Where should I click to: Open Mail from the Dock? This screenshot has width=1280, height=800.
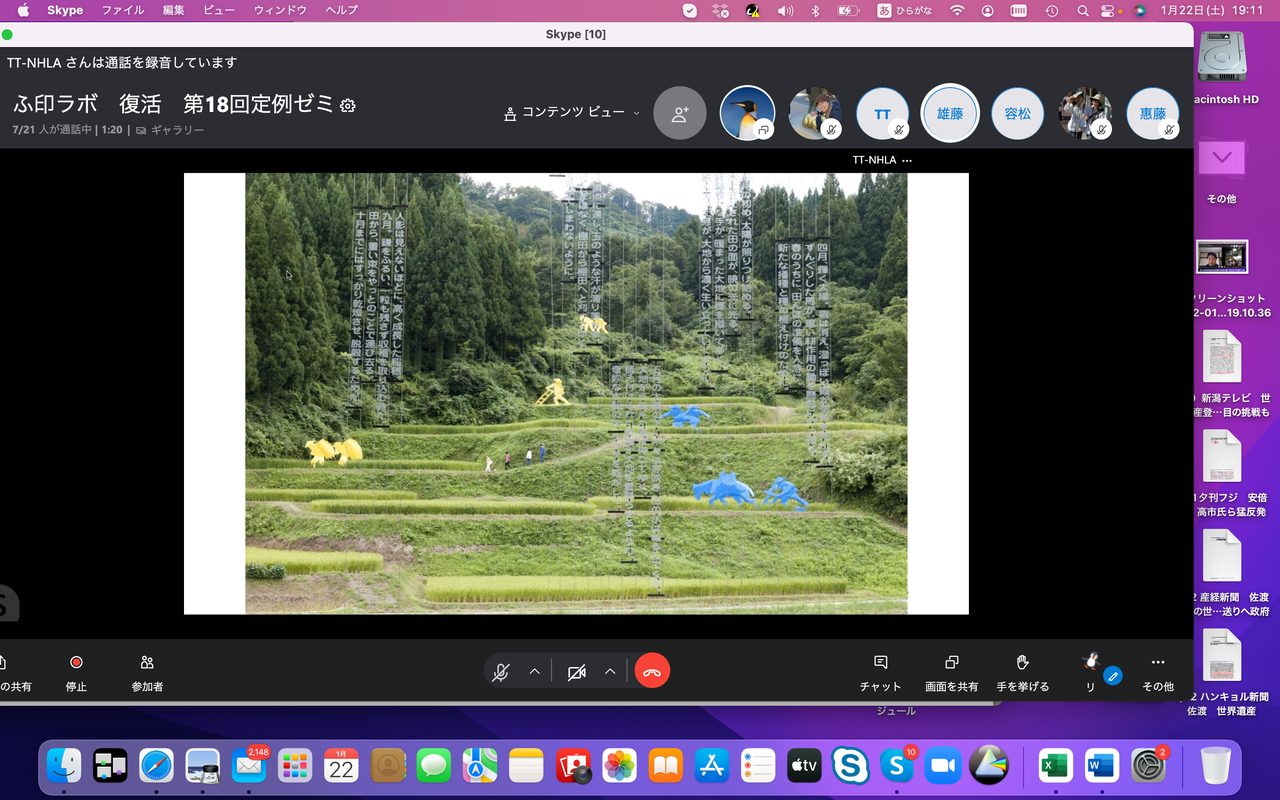click(x=249, y=766)
